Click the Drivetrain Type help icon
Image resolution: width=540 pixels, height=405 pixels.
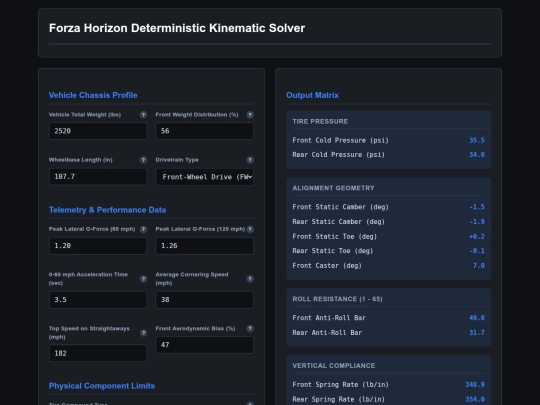tap(250, 160)
